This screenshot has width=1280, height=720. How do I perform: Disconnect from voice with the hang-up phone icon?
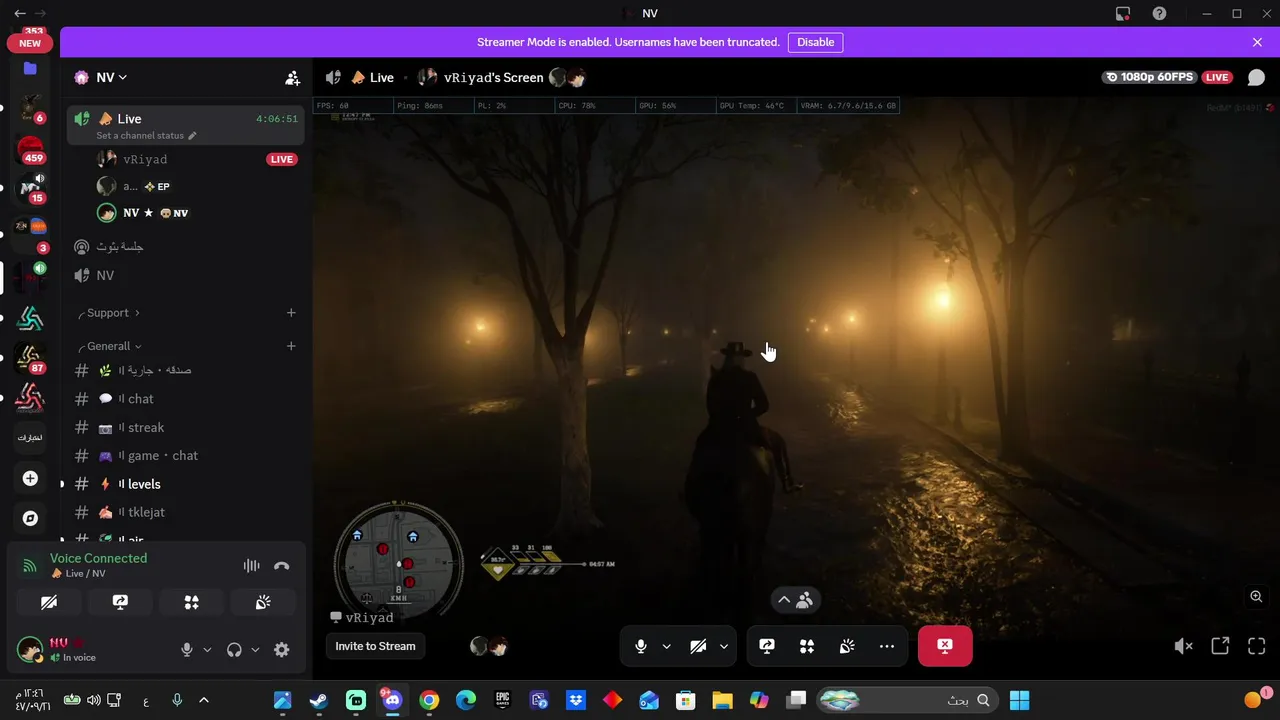point(282,566)
